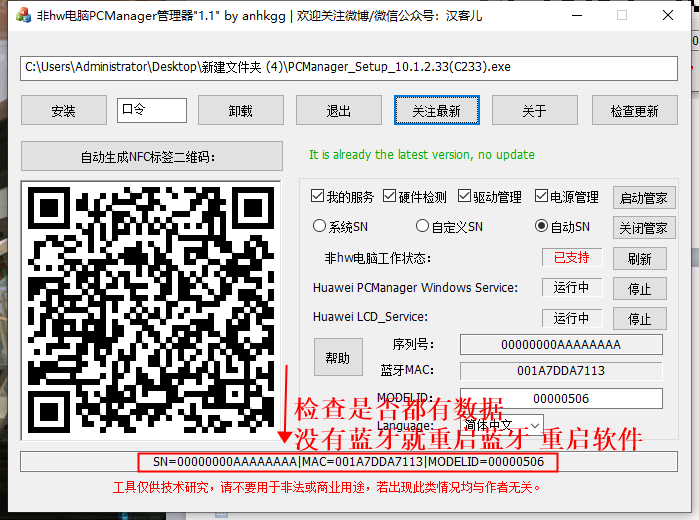The width and height of the screenshot is (699, 520).
Task: Click the 帮助 help button
Action: pos(338,357)
